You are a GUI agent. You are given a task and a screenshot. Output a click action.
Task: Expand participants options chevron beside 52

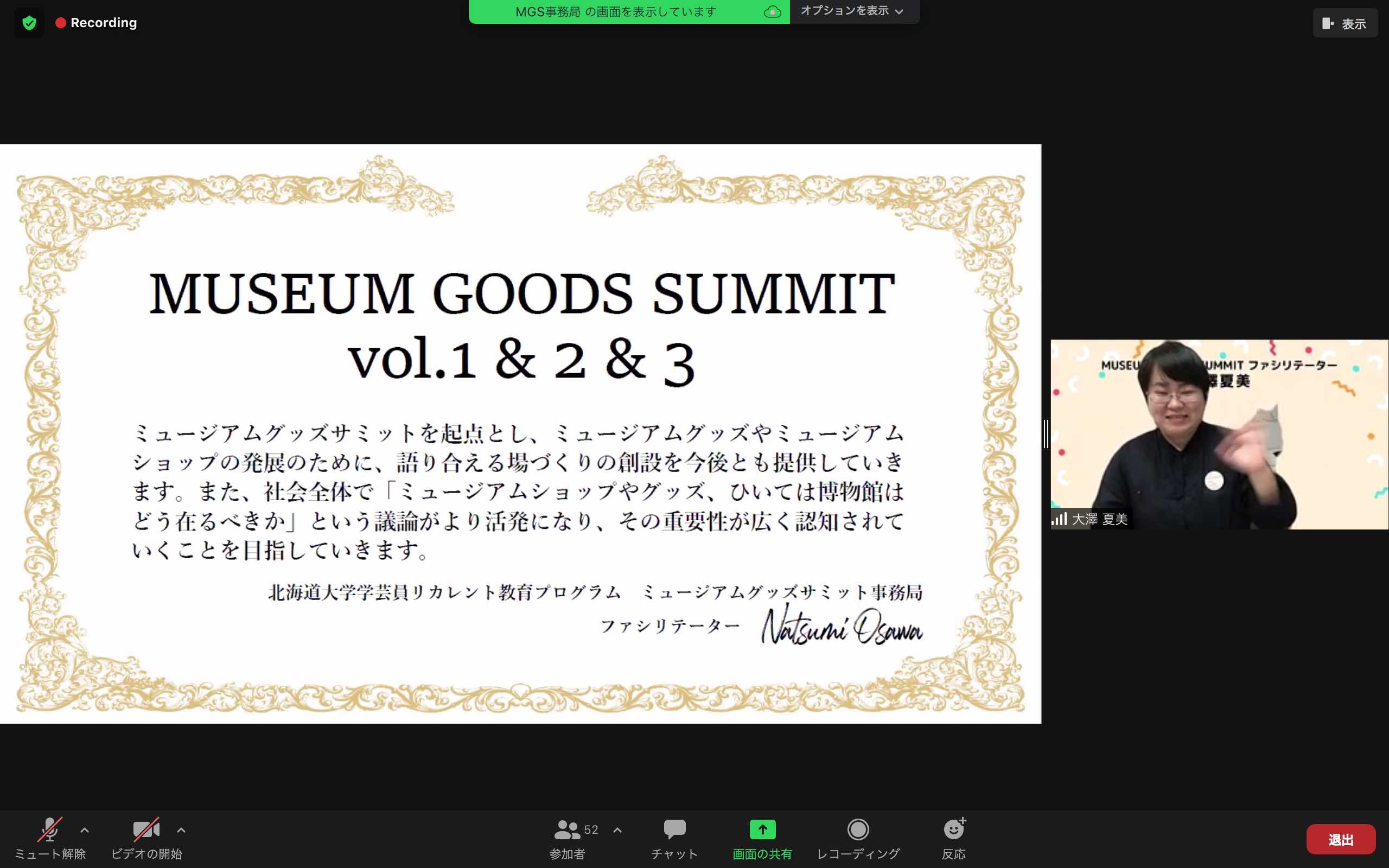coord(617,829)
